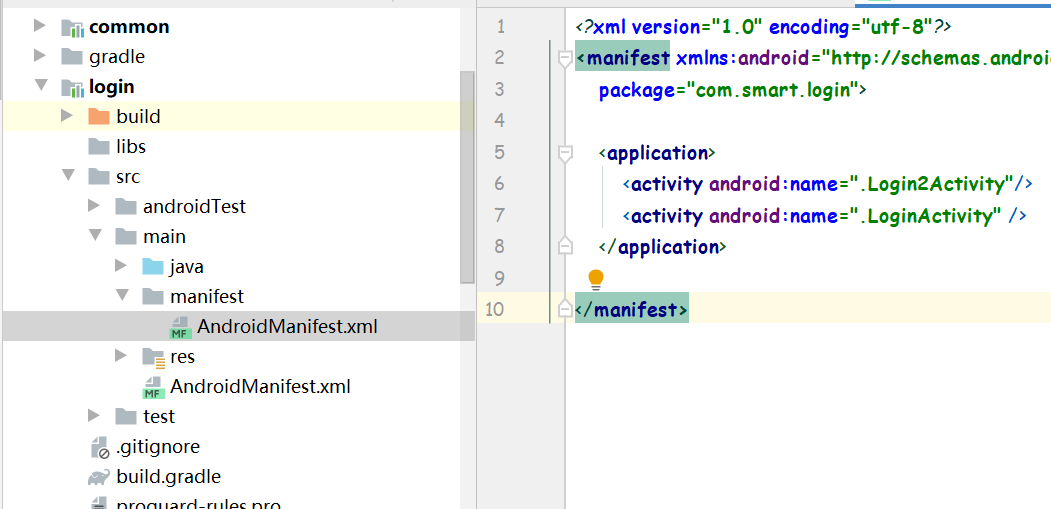Select the gradle folder label
This screenshot has height=509, width=1051.
point(117,56)
